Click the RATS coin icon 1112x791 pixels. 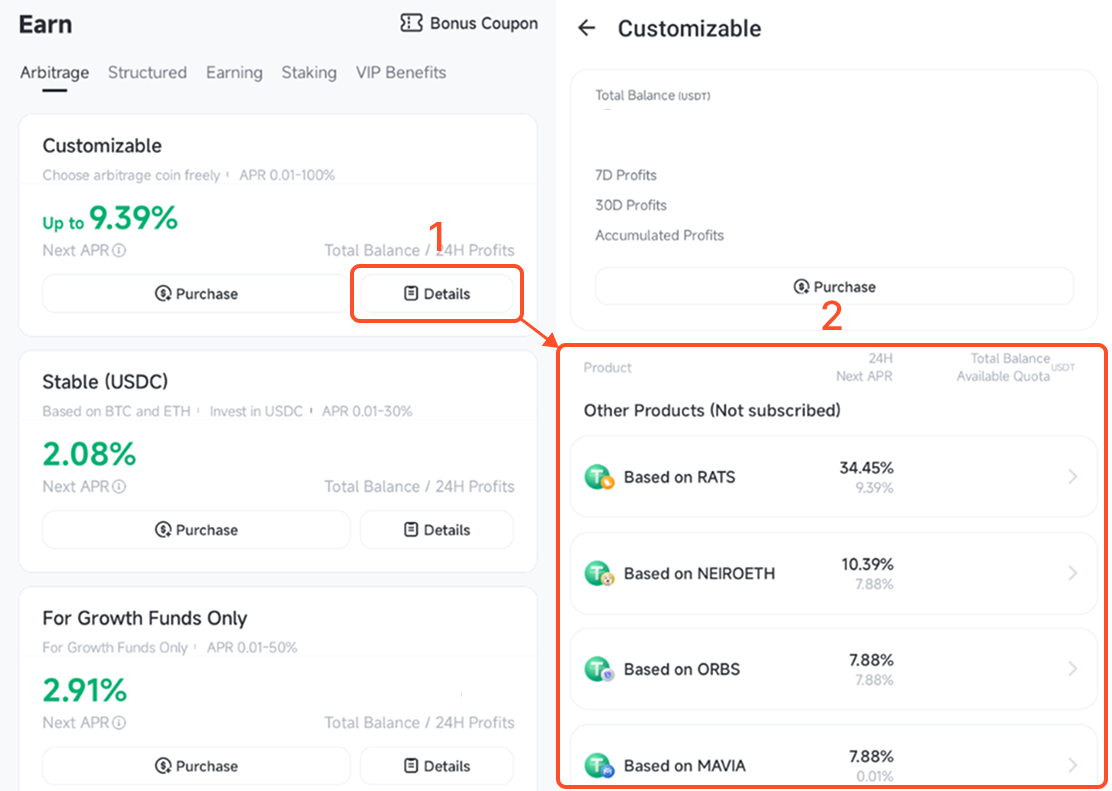click(599, 477)
